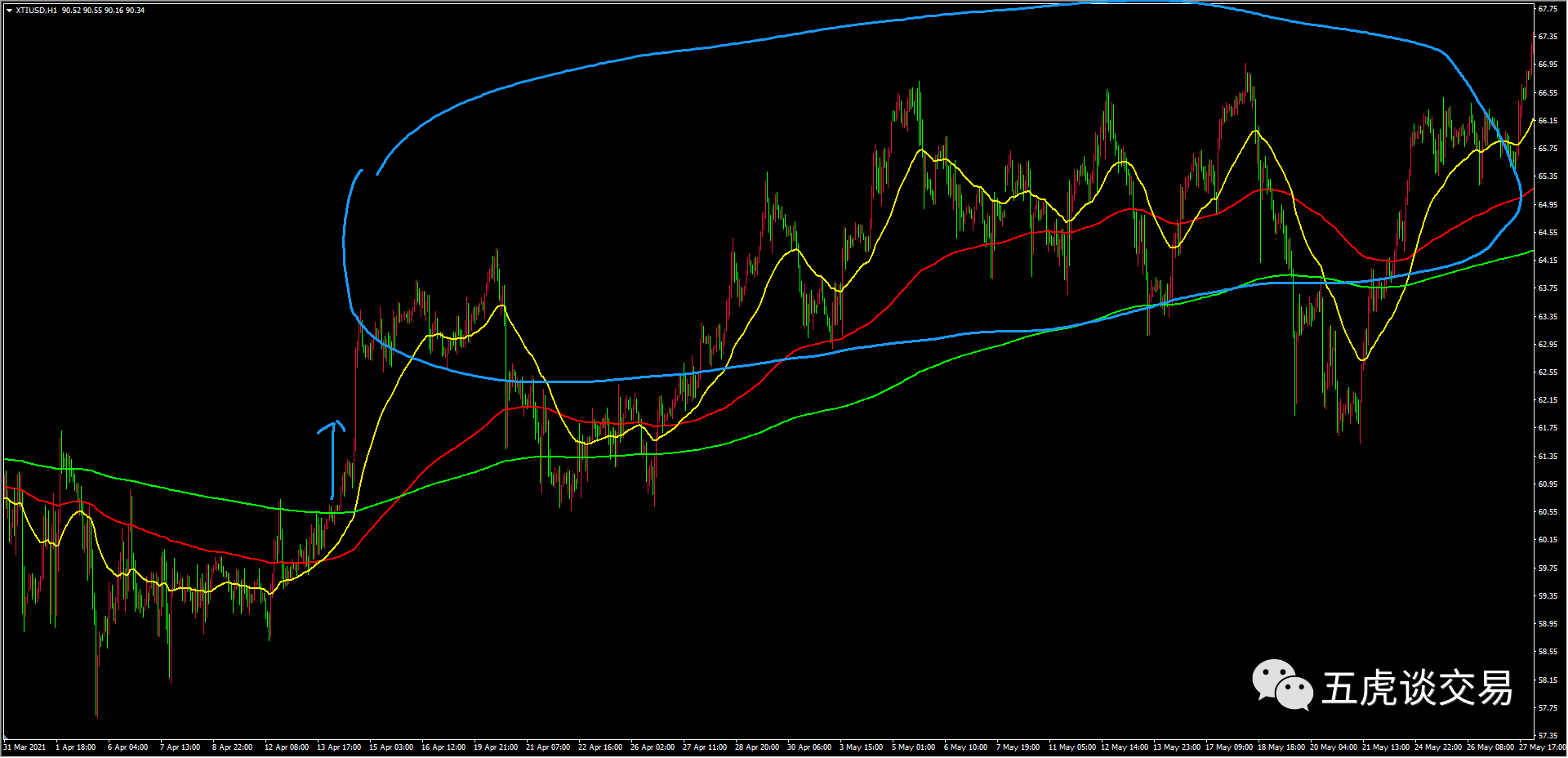Click the 57.35 price at scale bottom
The height and width of the screenshot is (758, 1568).
pyautogui.click(x=1548, y=736)
